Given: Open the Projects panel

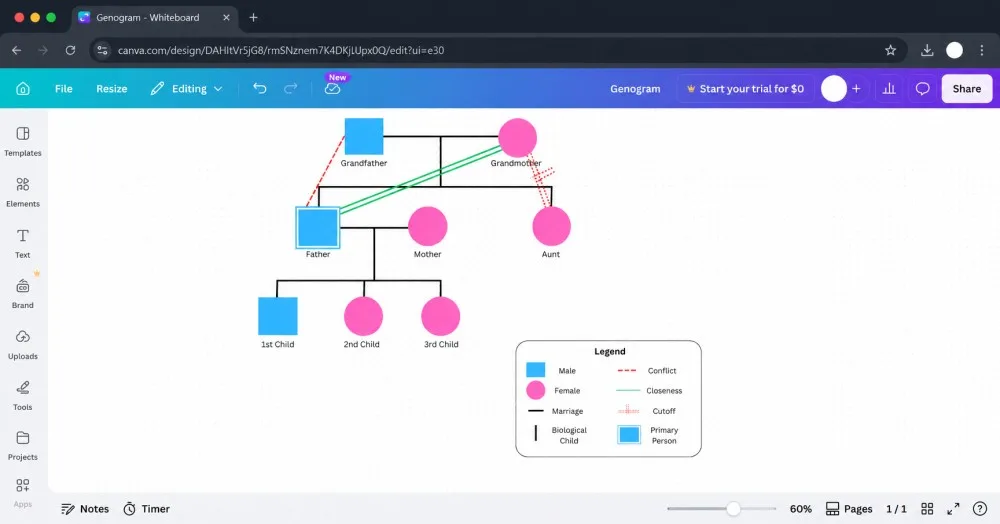Looking at the screenshot, I should pos(23,446).
